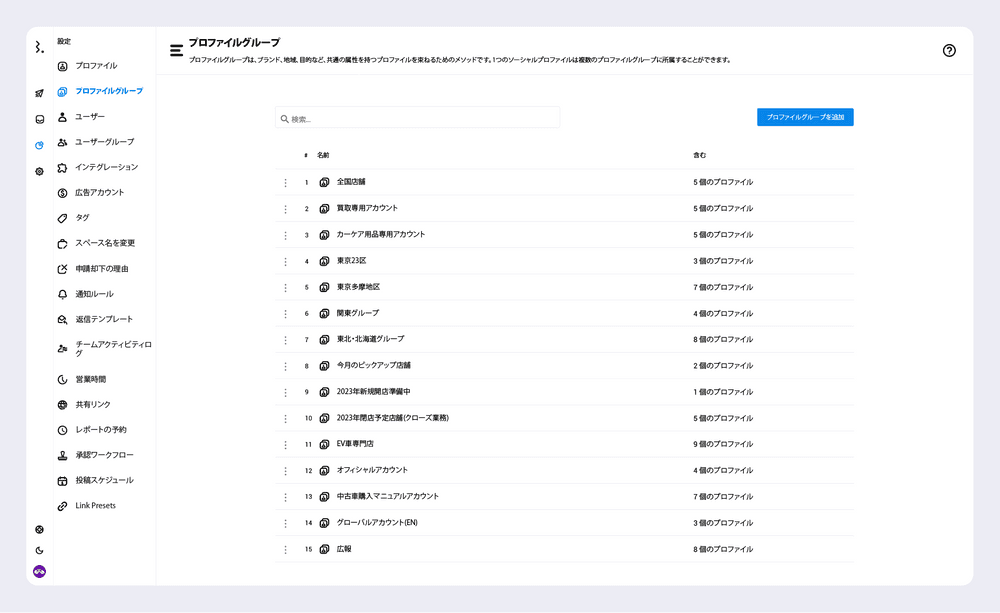Open the three-dot menu for EV車専門店

(x=285, y=444)
